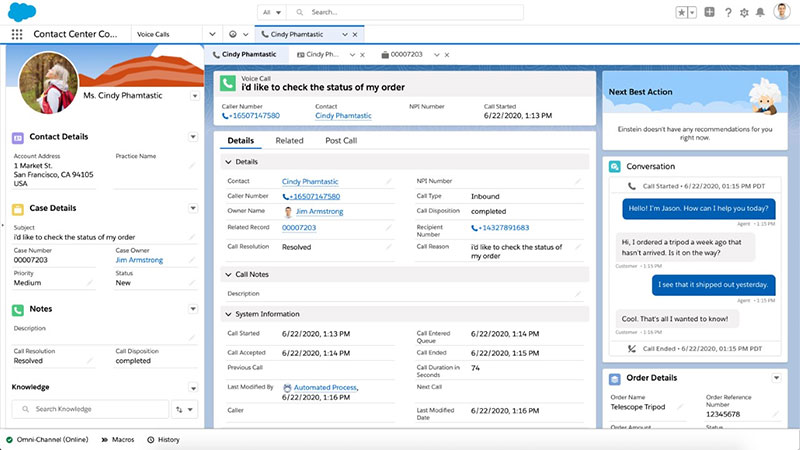Screen dimensions: 800x450
Task: Open History in utility bar
Action: coord(163,439)
